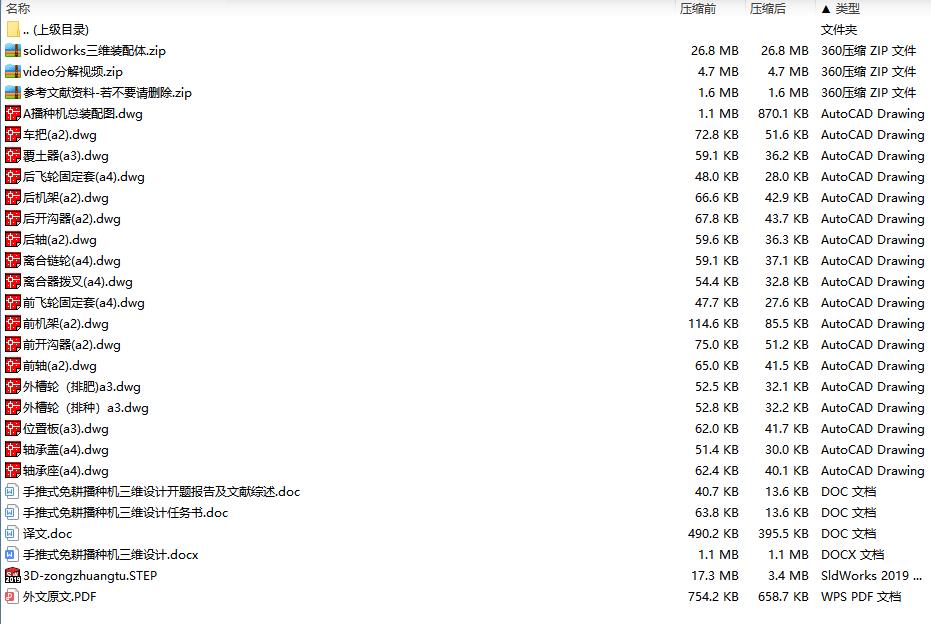Click the 前机架(a2).dwg file icon
The width and height of the screenshot is (931, 624).
click(x=13, y=324)
